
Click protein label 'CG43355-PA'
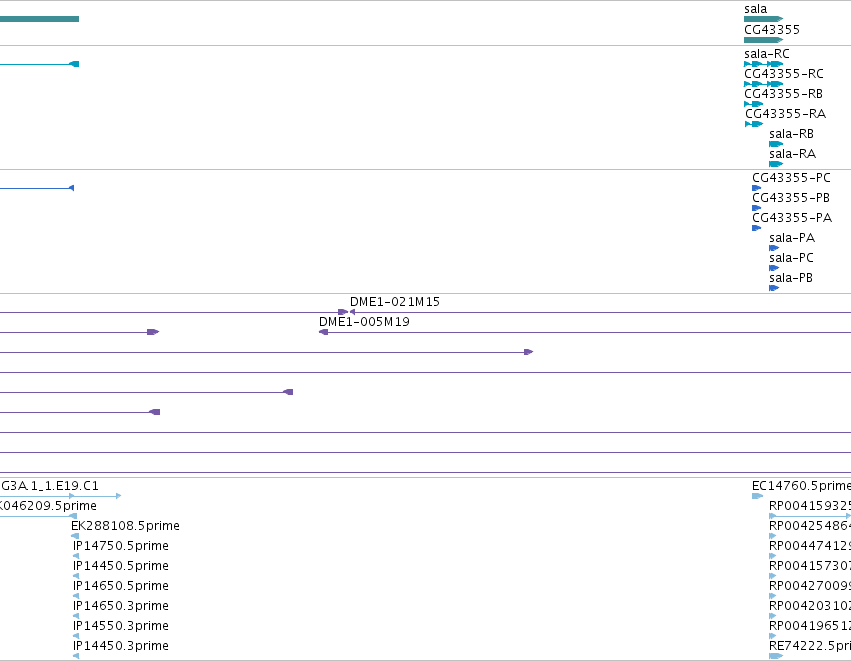coord(792,218)
